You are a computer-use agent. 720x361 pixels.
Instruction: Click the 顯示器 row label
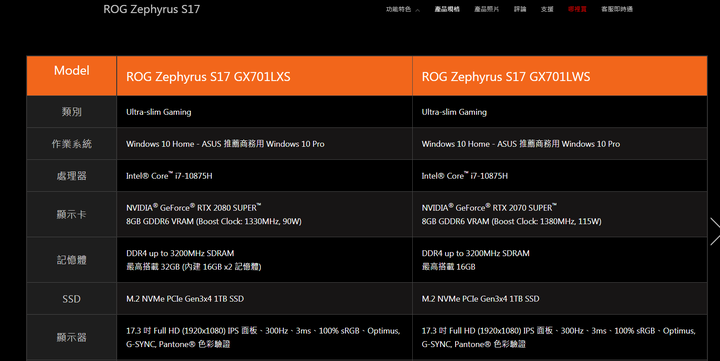click(x=72, y=338)
